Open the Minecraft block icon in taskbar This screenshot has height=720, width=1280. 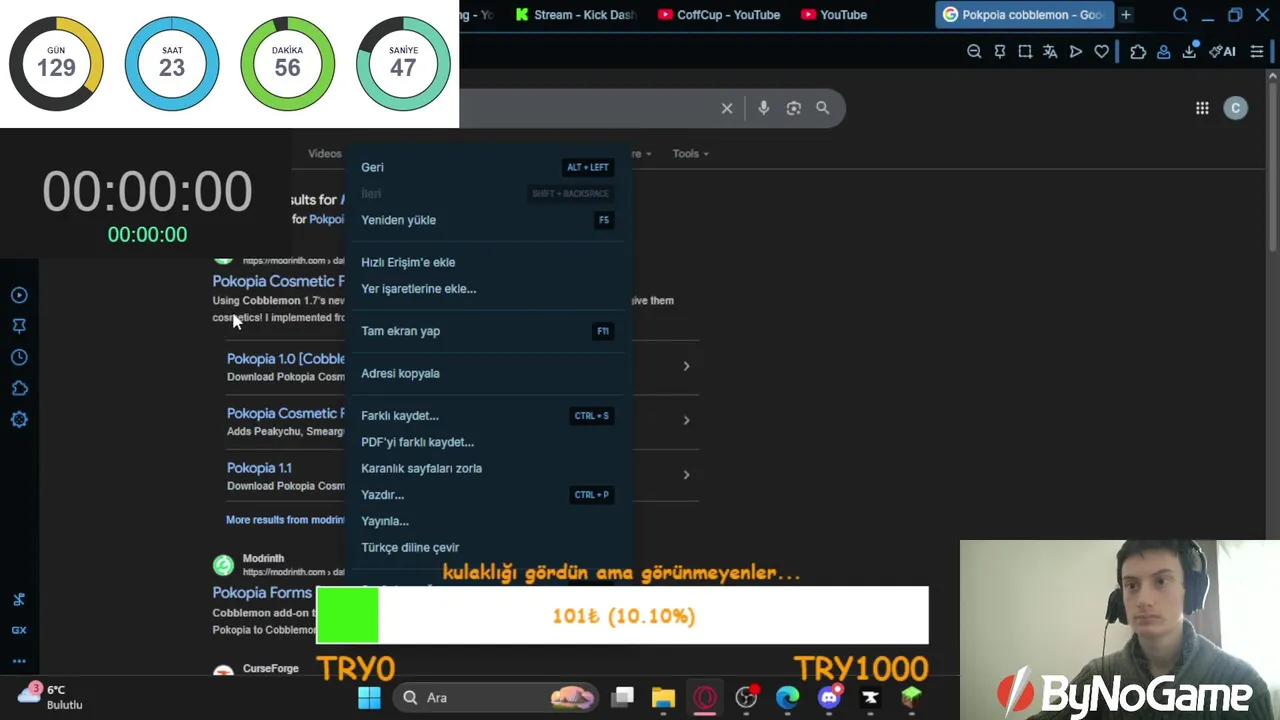coord(911,698)
